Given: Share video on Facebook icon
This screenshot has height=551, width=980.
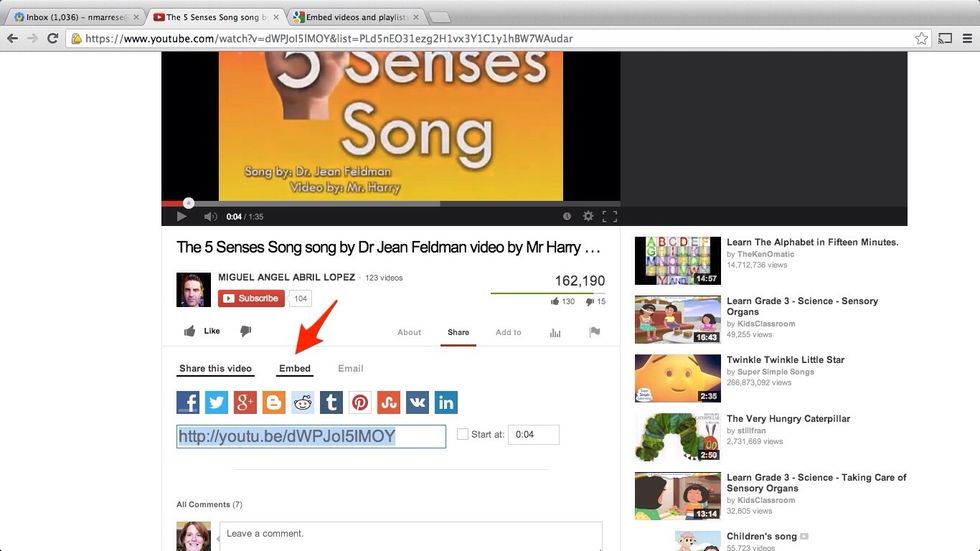Looking at the screenshot, I should click(x=188, y=402).
